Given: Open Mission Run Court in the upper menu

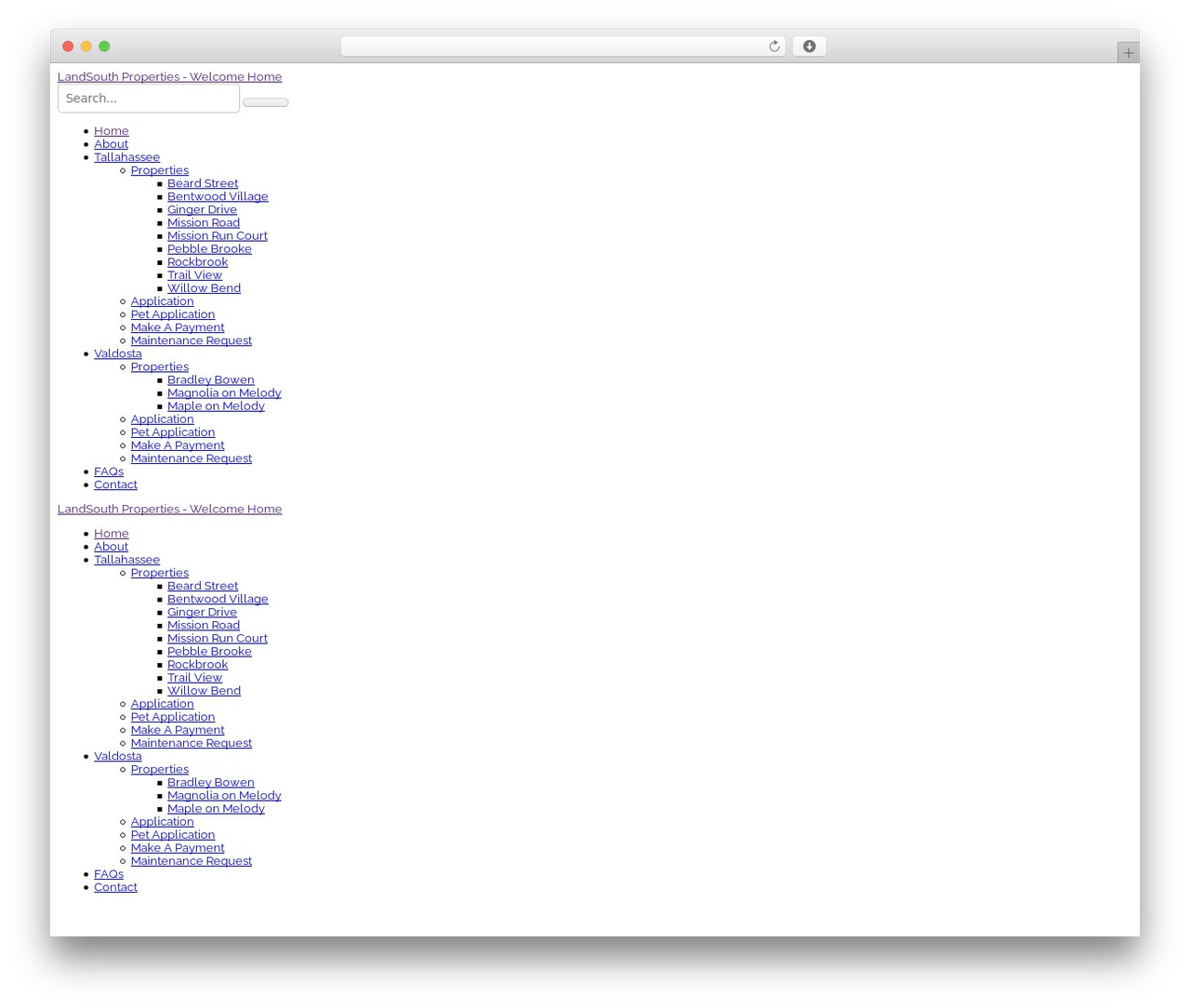Looking at the screenshot, I should pyautogui.click(x=217, y=235).
